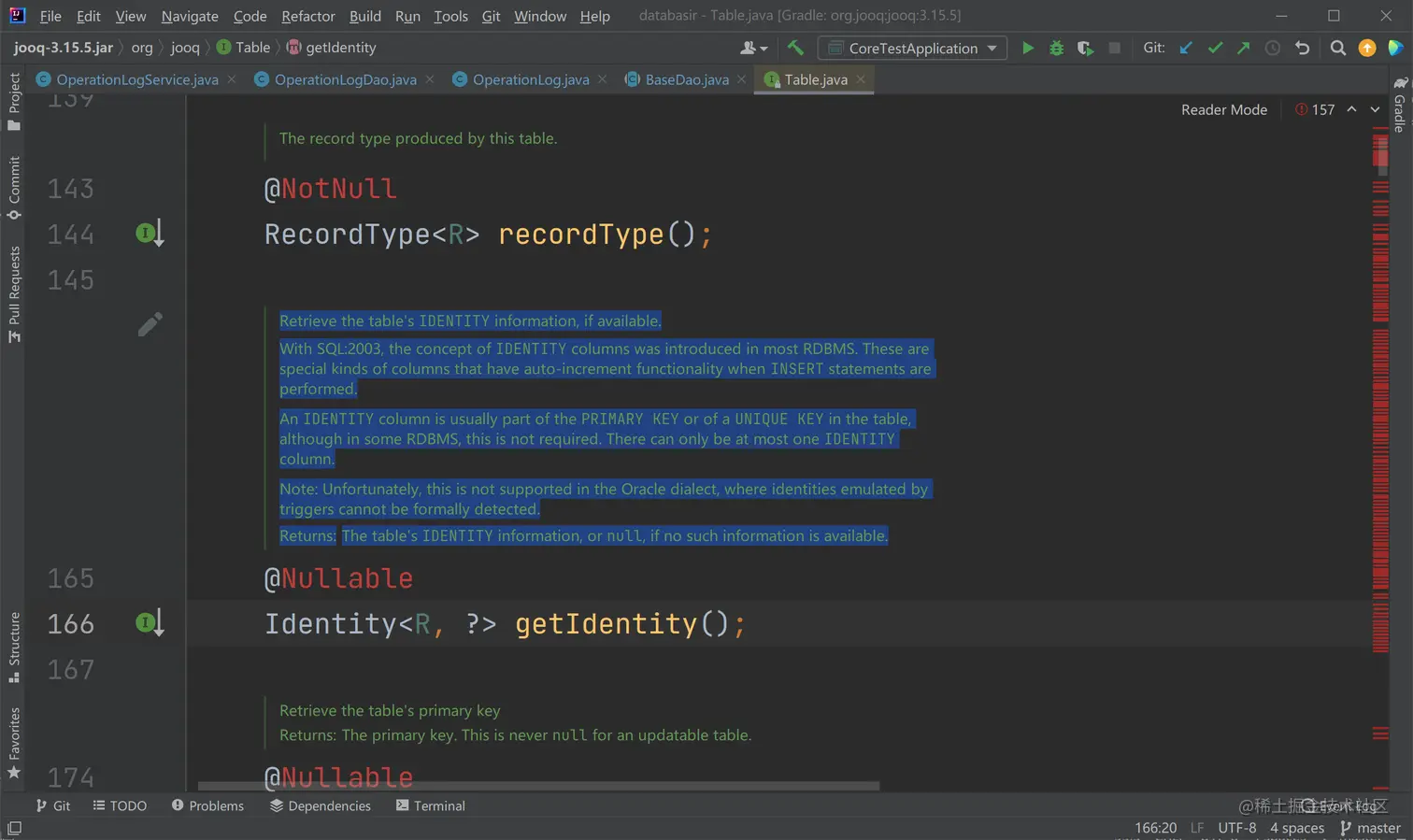Click the Debug bug icon
Viewport: 1413px width, 840px height.
tap(1056, 48)
